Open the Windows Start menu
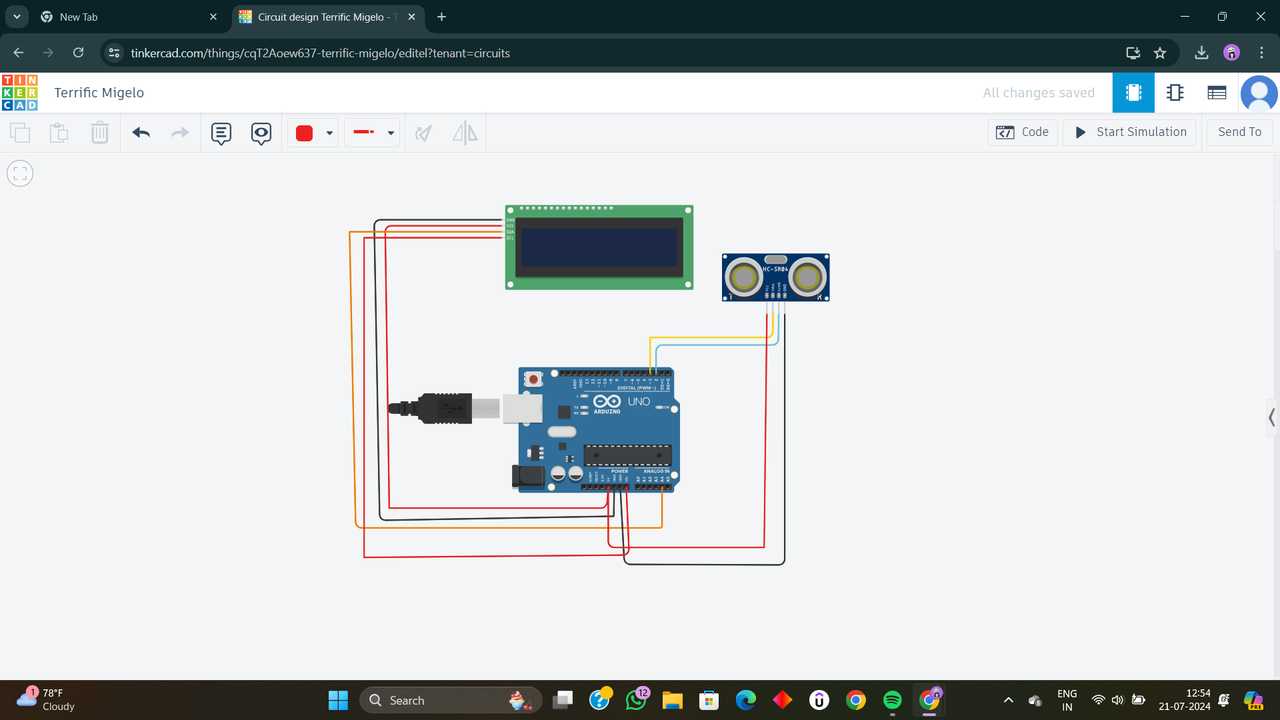 pos(338,700)
